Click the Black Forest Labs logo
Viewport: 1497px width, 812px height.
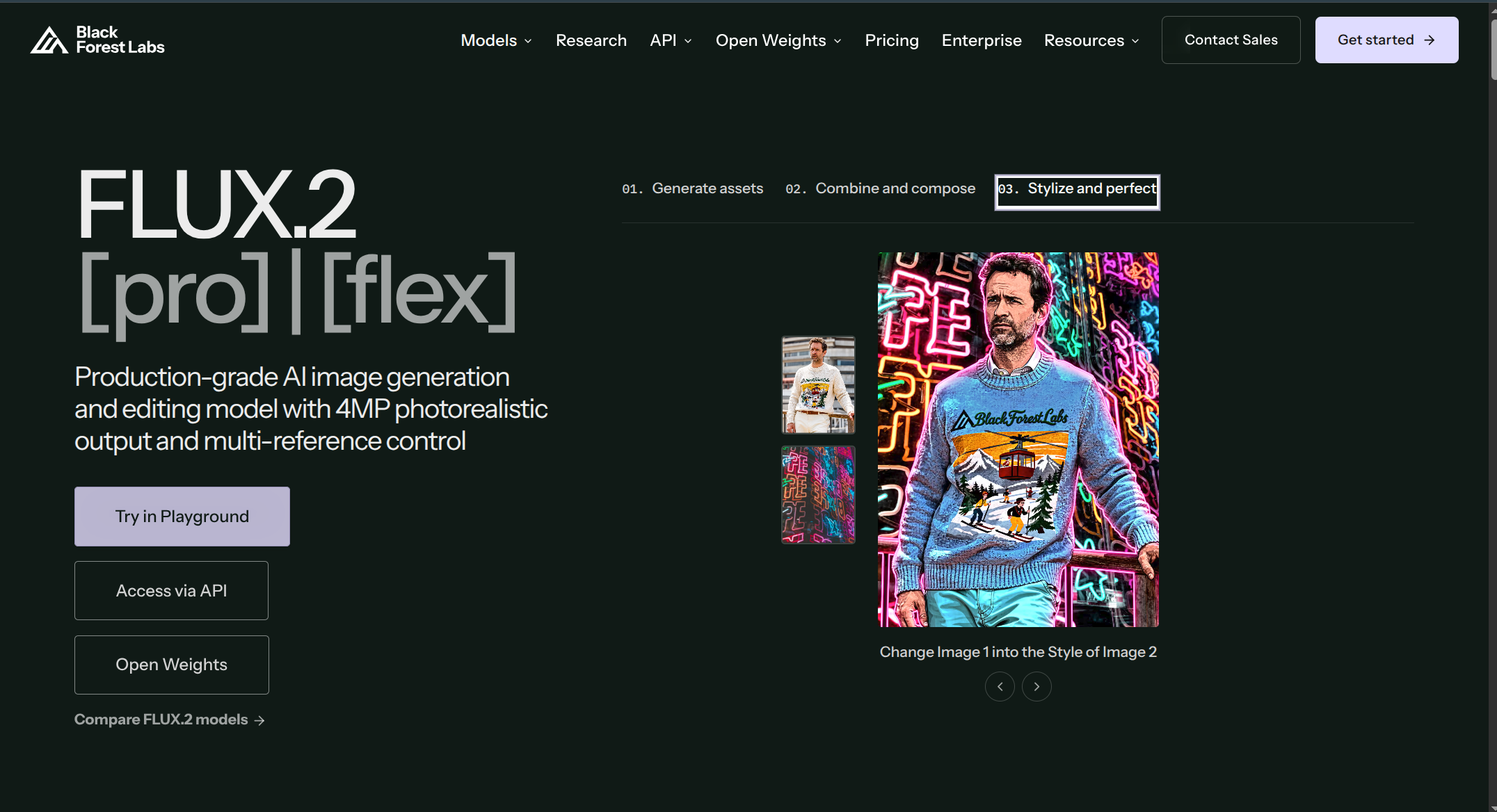[97, 40]
